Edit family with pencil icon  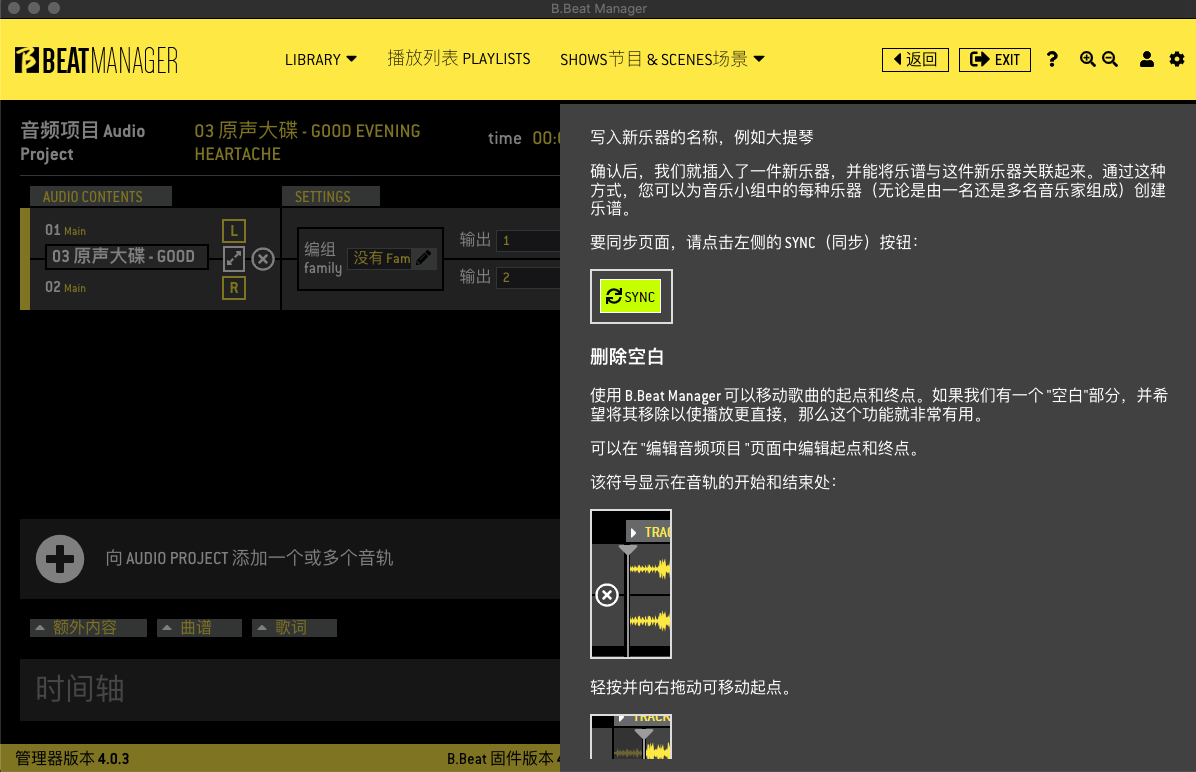[424, 258]
